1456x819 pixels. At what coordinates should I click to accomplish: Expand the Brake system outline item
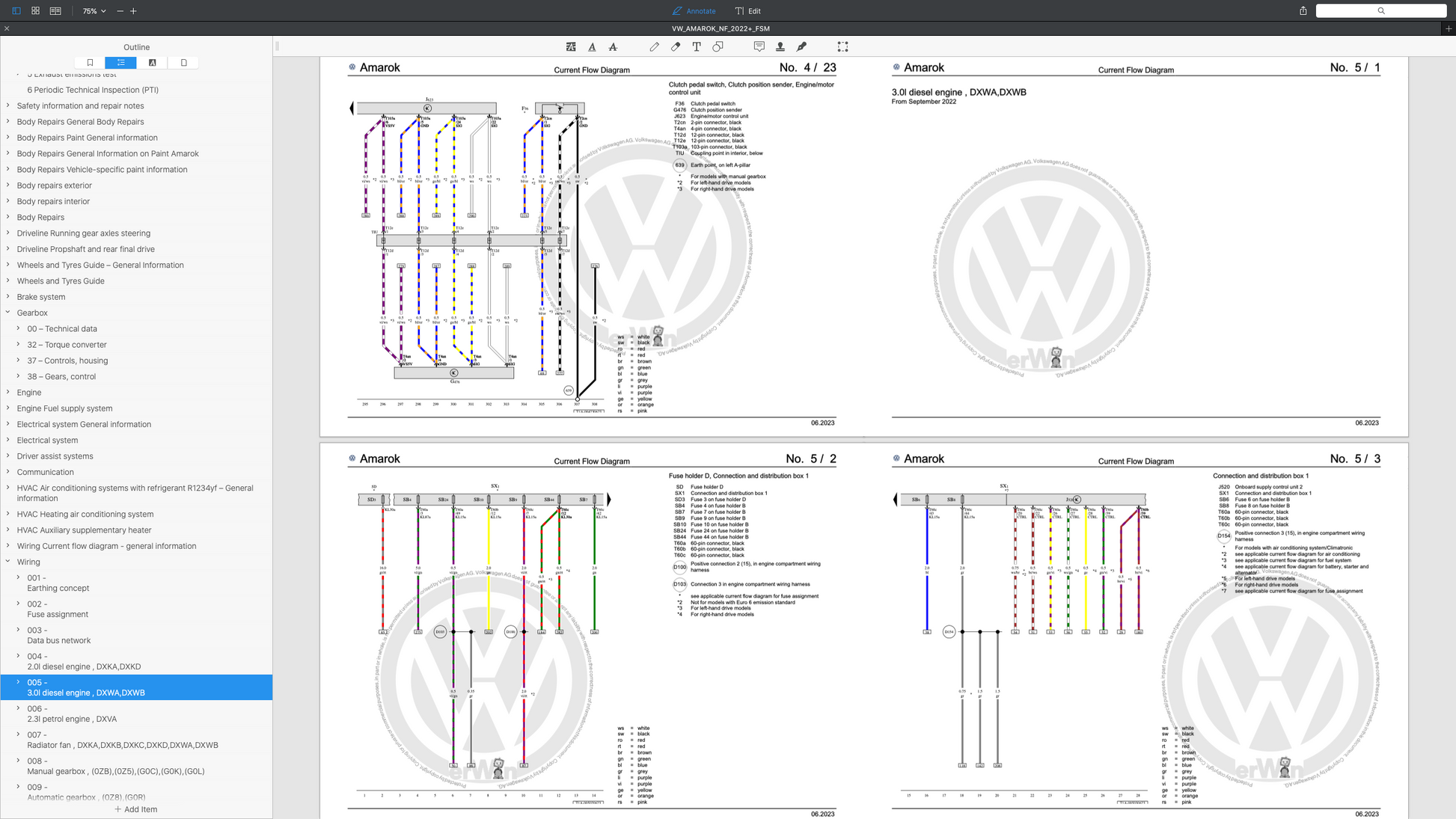(x=8, y=297)
